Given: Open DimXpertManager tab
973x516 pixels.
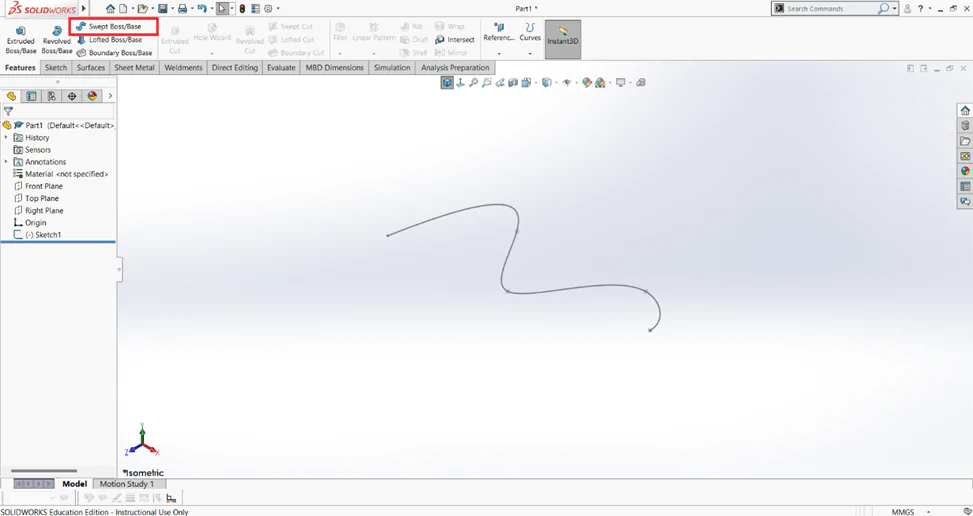Looking at the screenshot, I should click(x=72, y=96).
